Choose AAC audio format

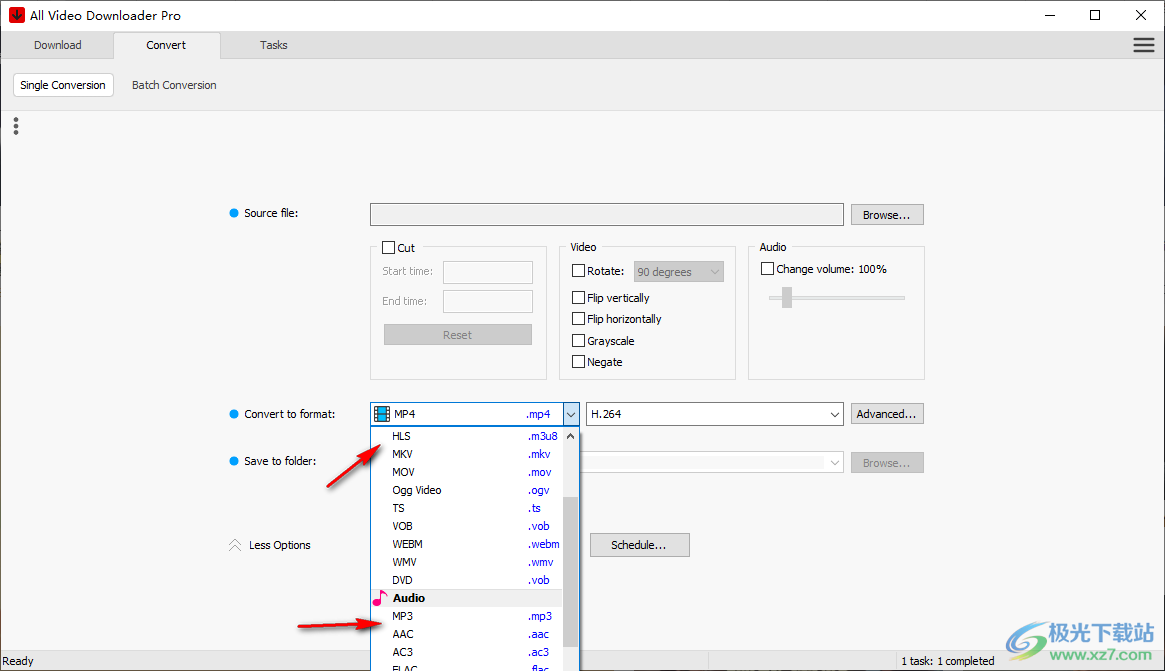(x=467, y=634)
